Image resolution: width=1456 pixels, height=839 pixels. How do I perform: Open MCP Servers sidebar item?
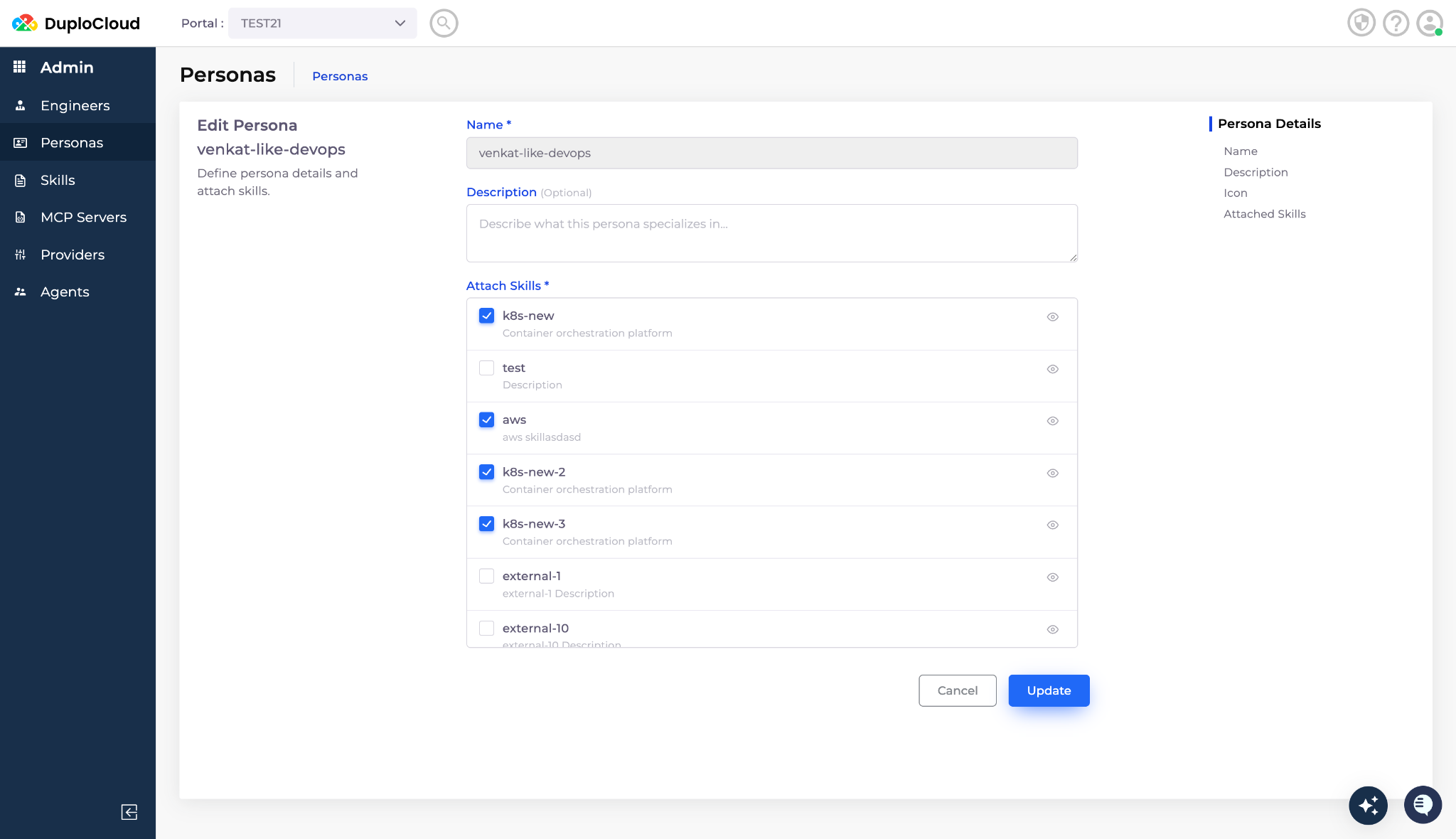coord(83,218)
